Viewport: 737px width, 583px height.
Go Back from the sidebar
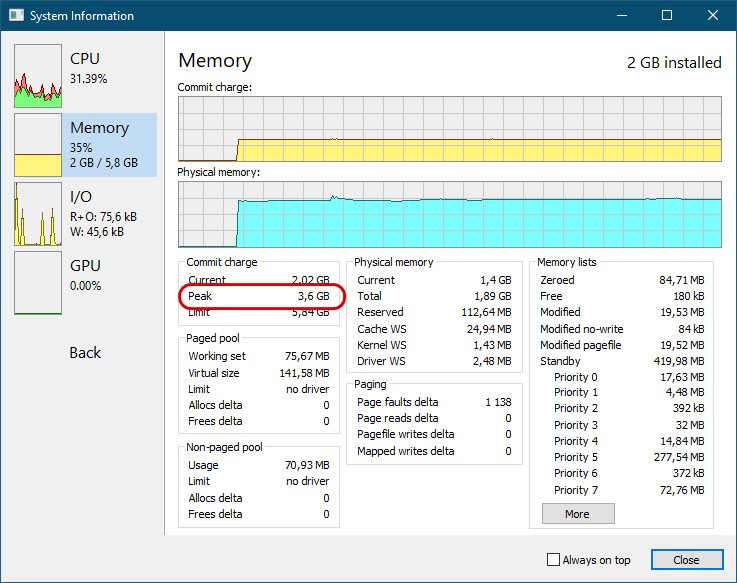[x=85, y=353]
